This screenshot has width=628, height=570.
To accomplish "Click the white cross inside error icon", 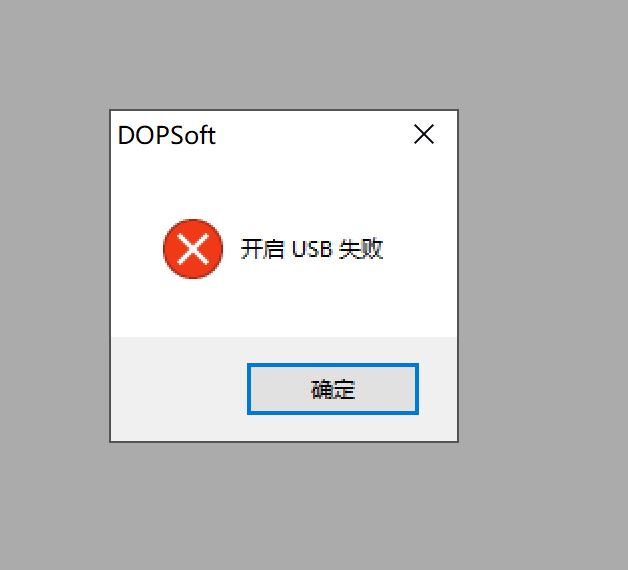I will click(193, 249).
